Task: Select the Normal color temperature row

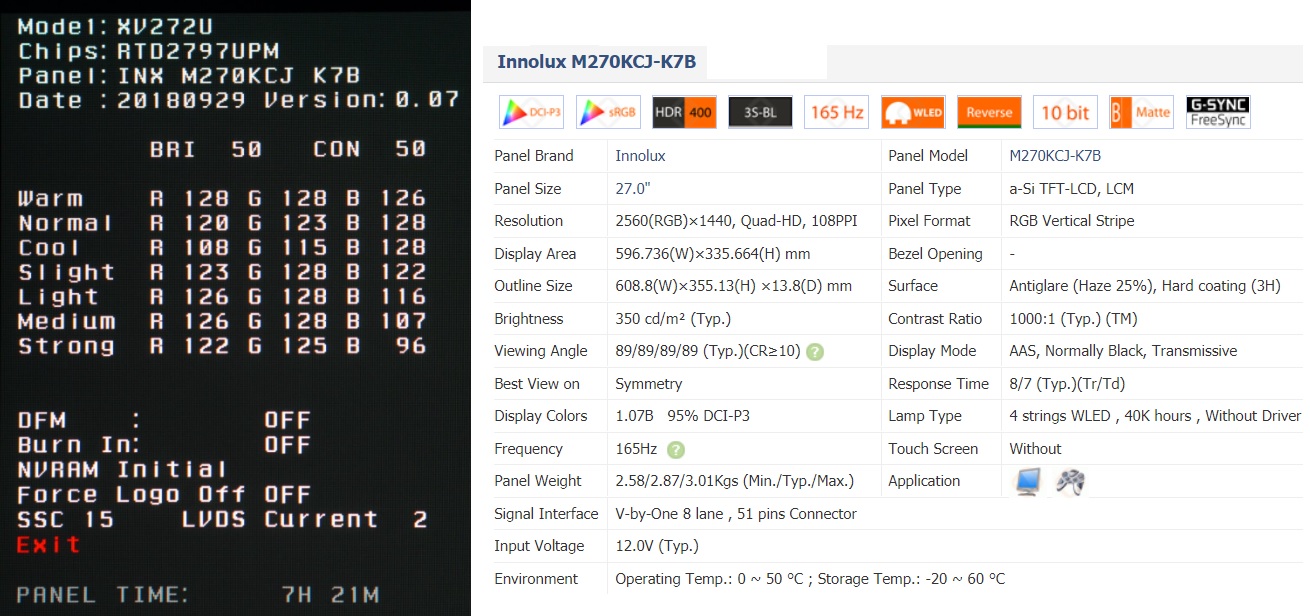Action: coord(222,223)
